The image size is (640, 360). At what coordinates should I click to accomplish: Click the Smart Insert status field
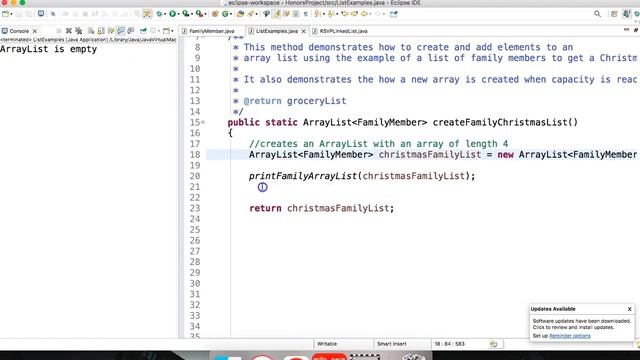coord(391,344)
